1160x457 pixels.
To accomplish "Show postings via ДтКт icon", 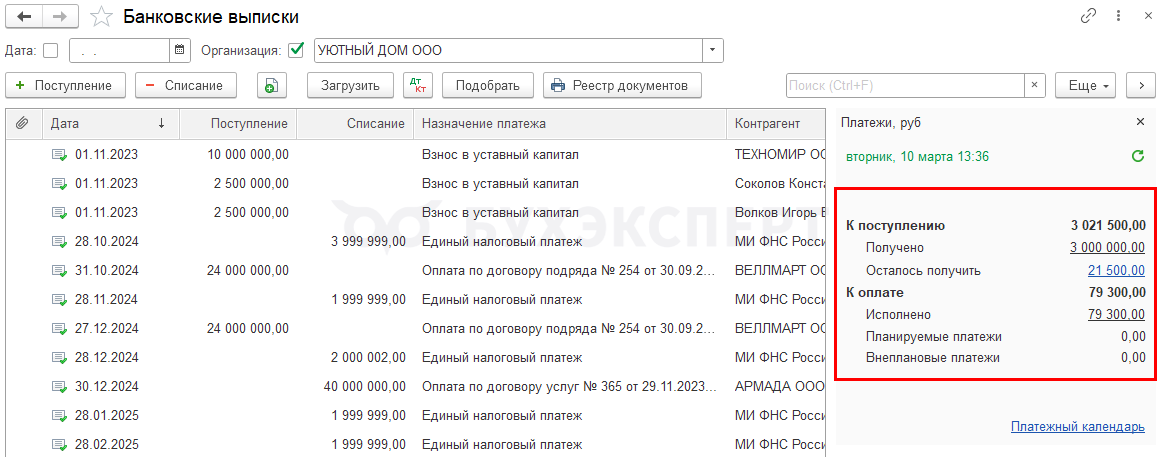I will coord(418,85).
